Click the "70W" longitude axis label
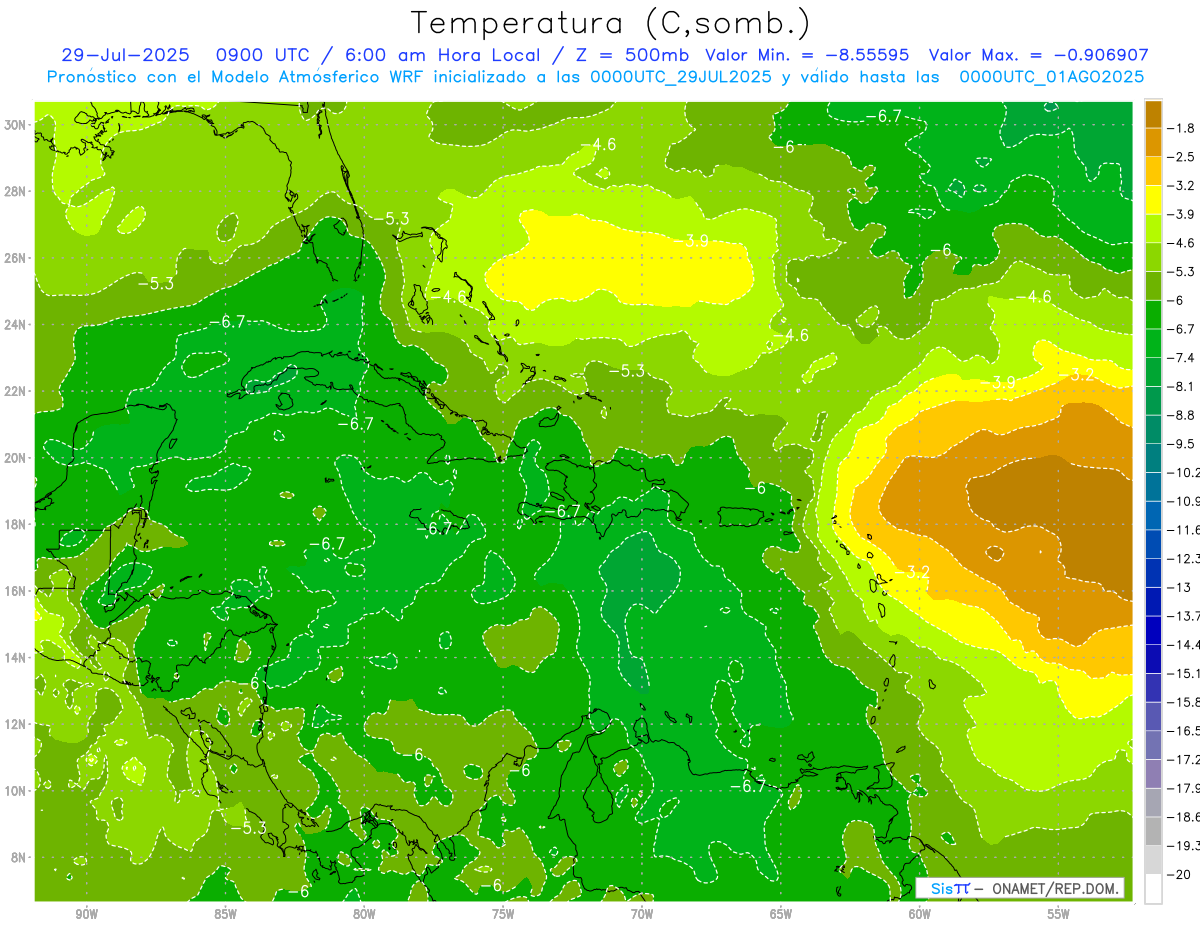The image size is (1200, 927). 642,914
